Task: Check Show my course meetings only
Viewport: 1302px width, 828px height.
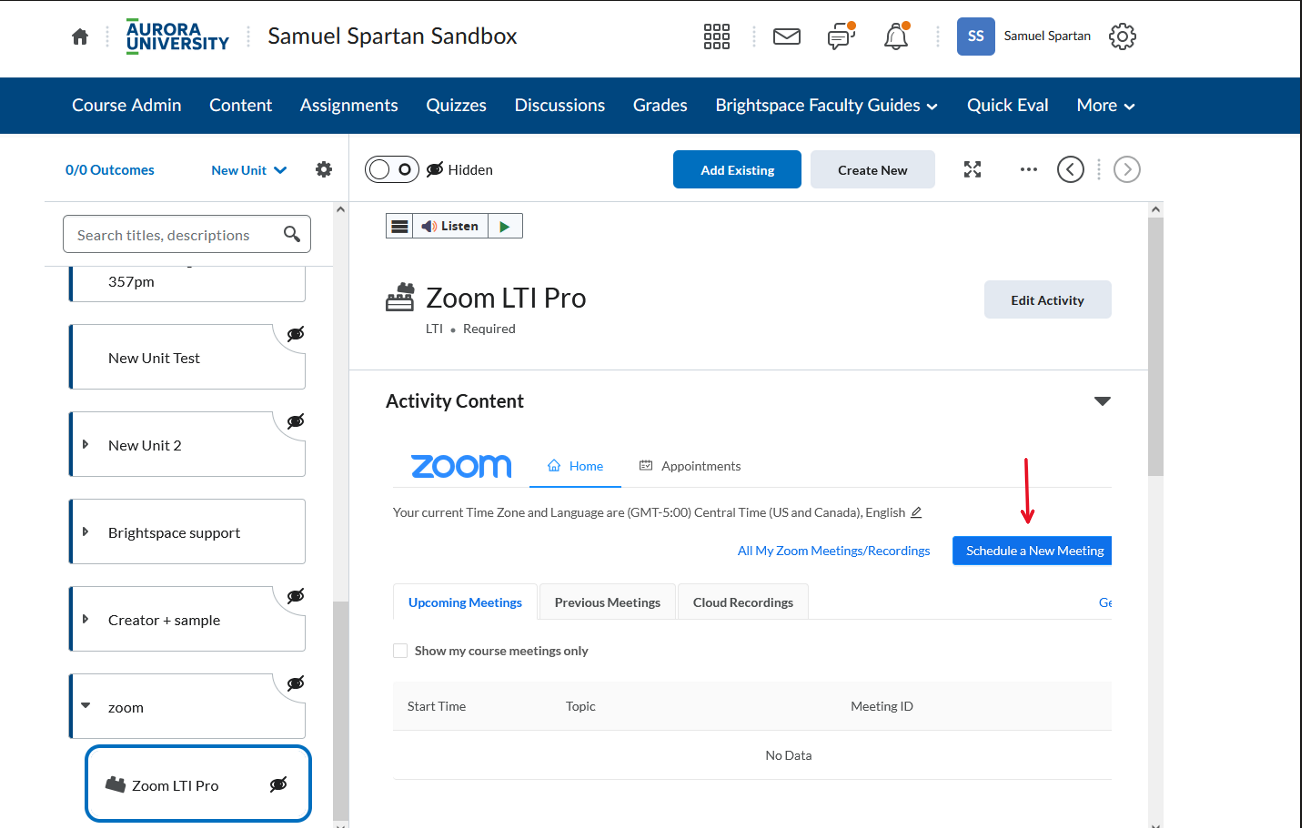Action: pos(400,650)
